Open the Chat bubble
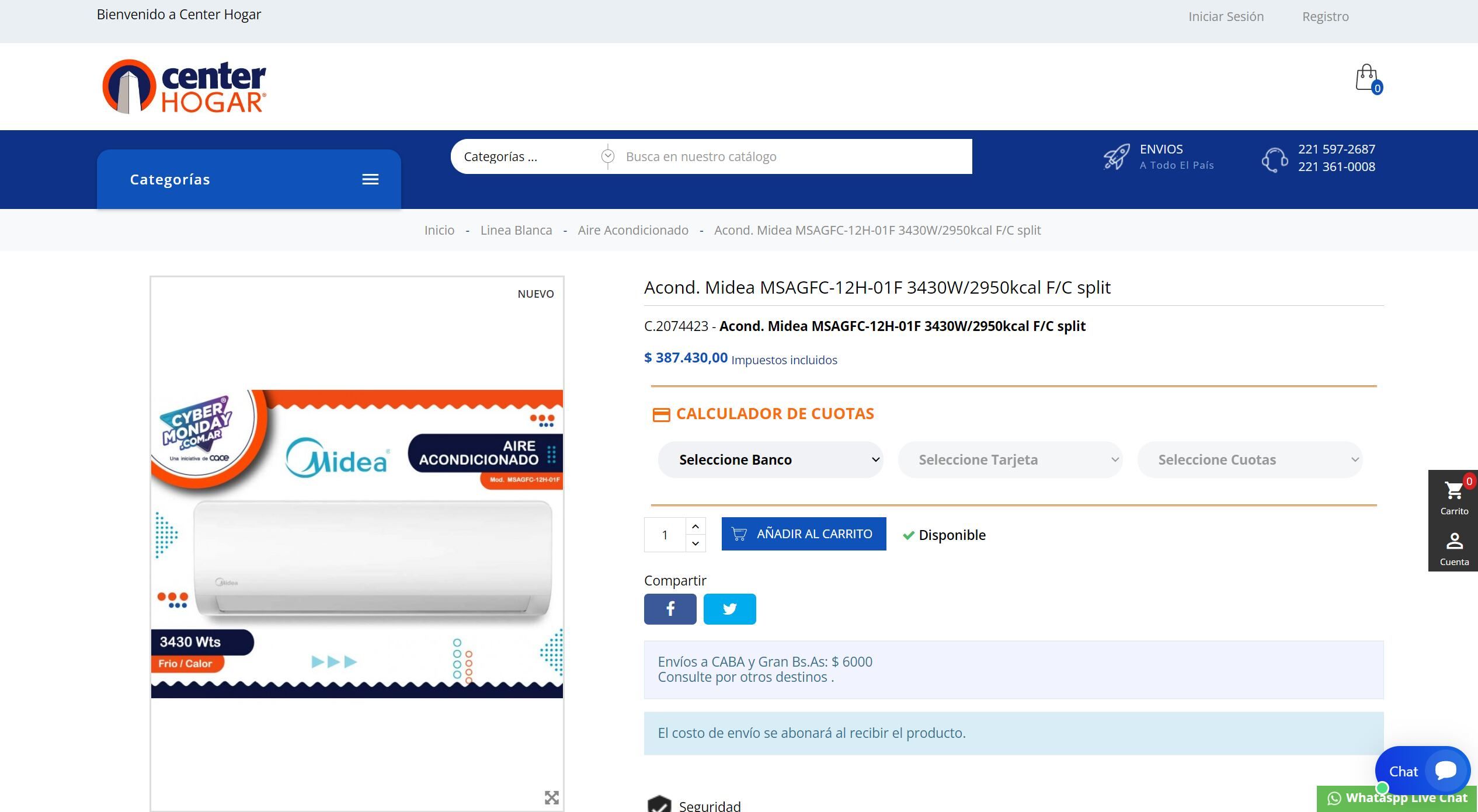Image resolution: width=1478 pixels, height=812 pixels. click(1423, 771)
